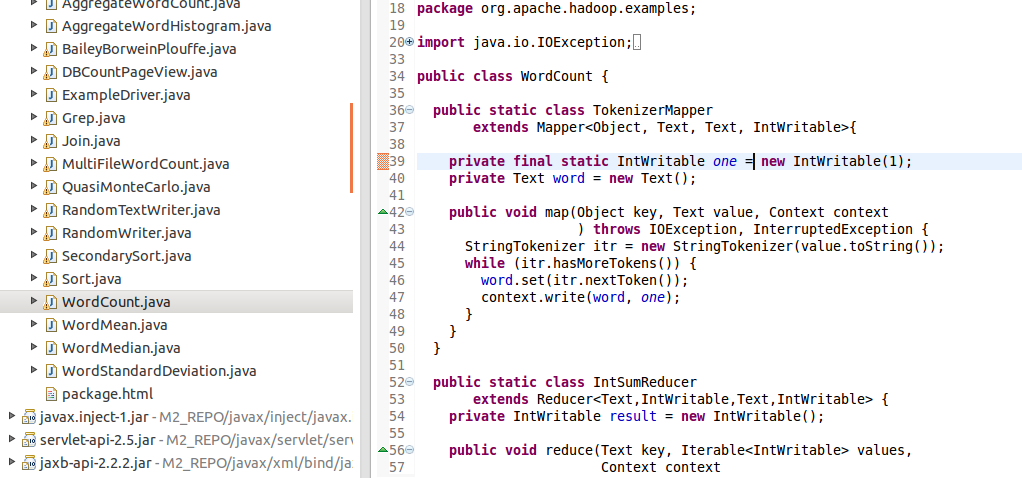This screenshot has width=1022, height=478.
Task: Expand the BaileyBorweinPlouffe.java node arrow
Action: coord(34,49)
